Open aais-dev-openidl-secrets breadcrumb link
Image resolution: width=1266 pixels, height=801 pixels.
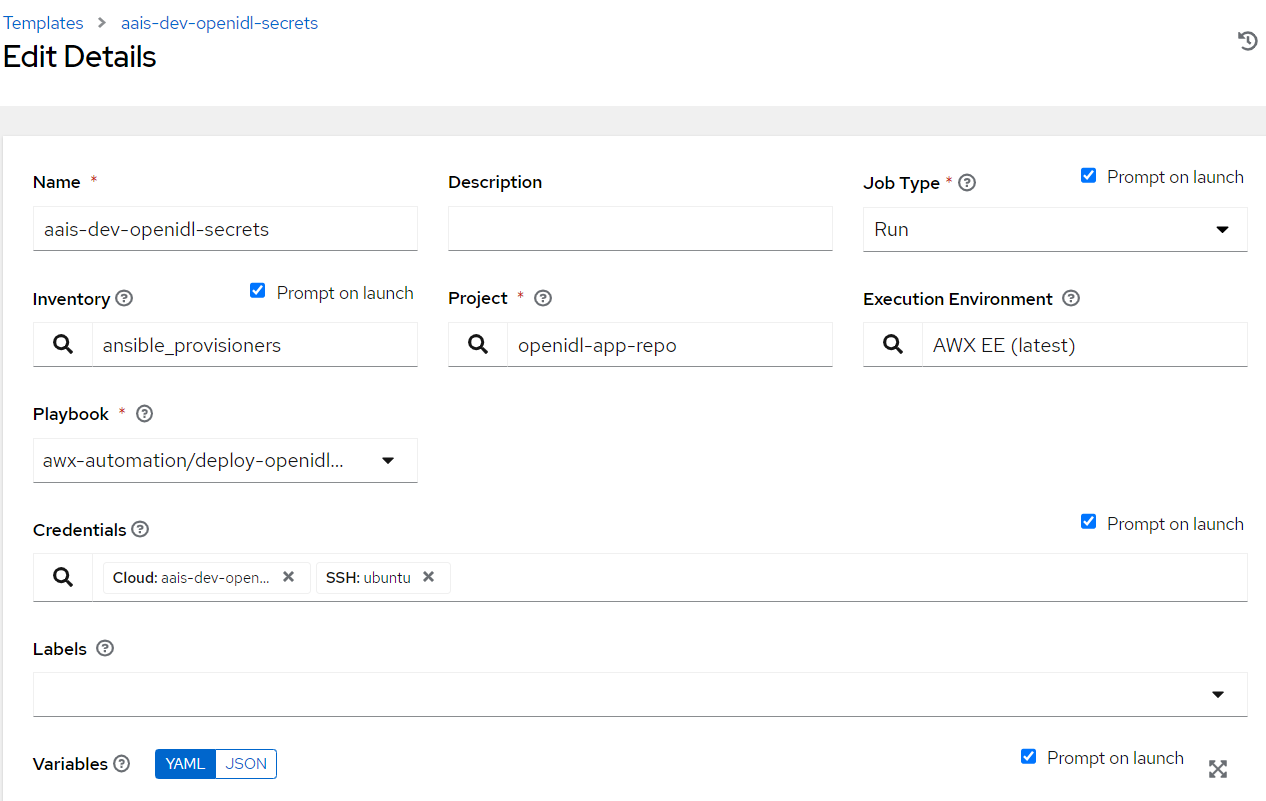click(220, 23)
